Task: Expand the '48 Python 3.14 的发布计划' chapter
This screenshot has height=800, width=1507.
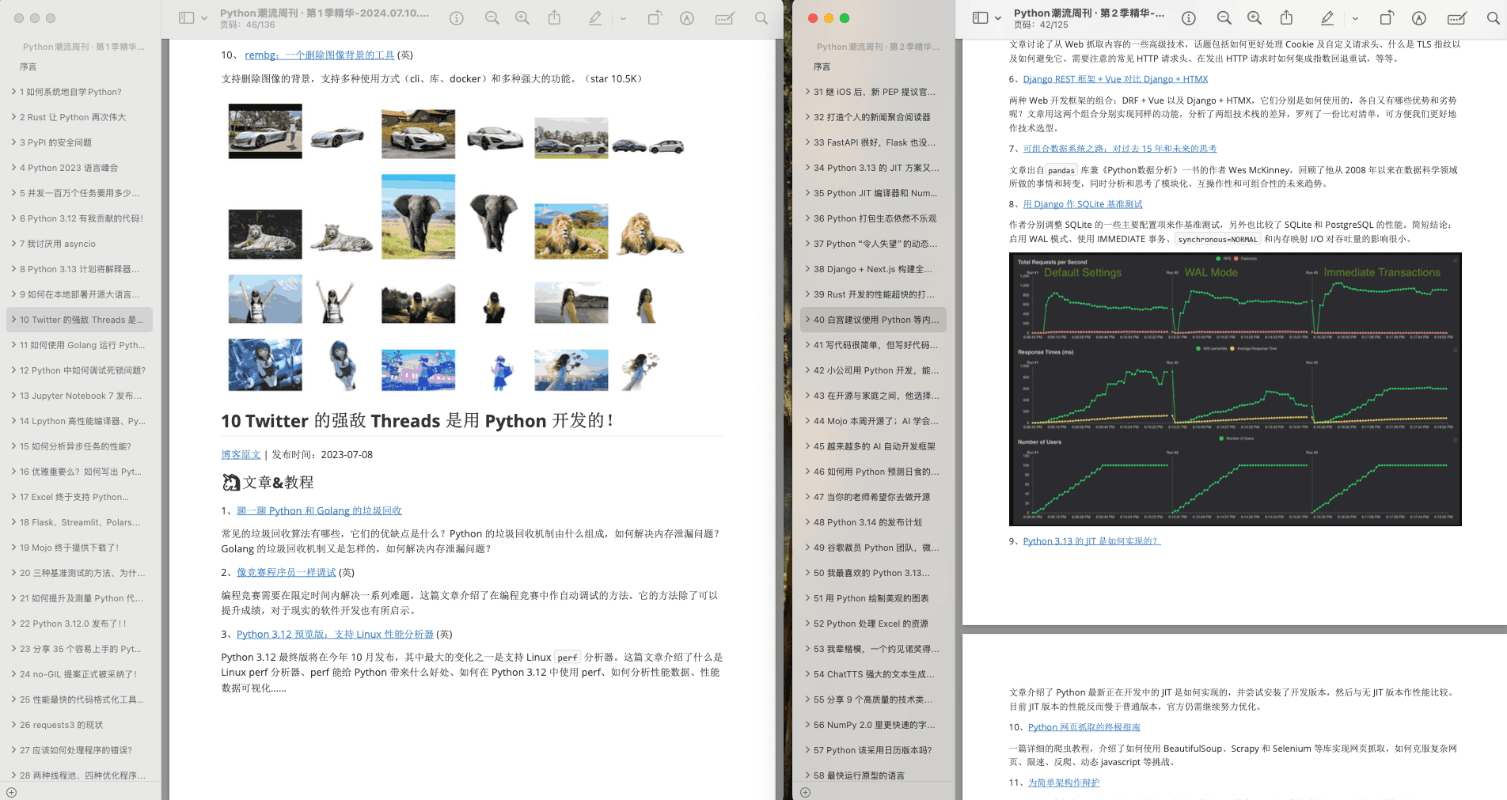Action: click(x=807, y=522)
